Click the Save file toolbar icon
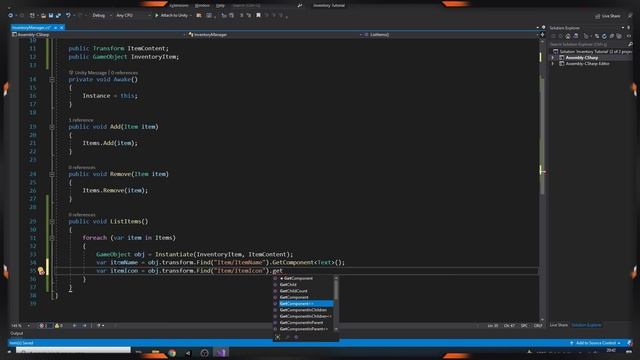This screenshot has height=360, width=640. [x=51, y=16]
